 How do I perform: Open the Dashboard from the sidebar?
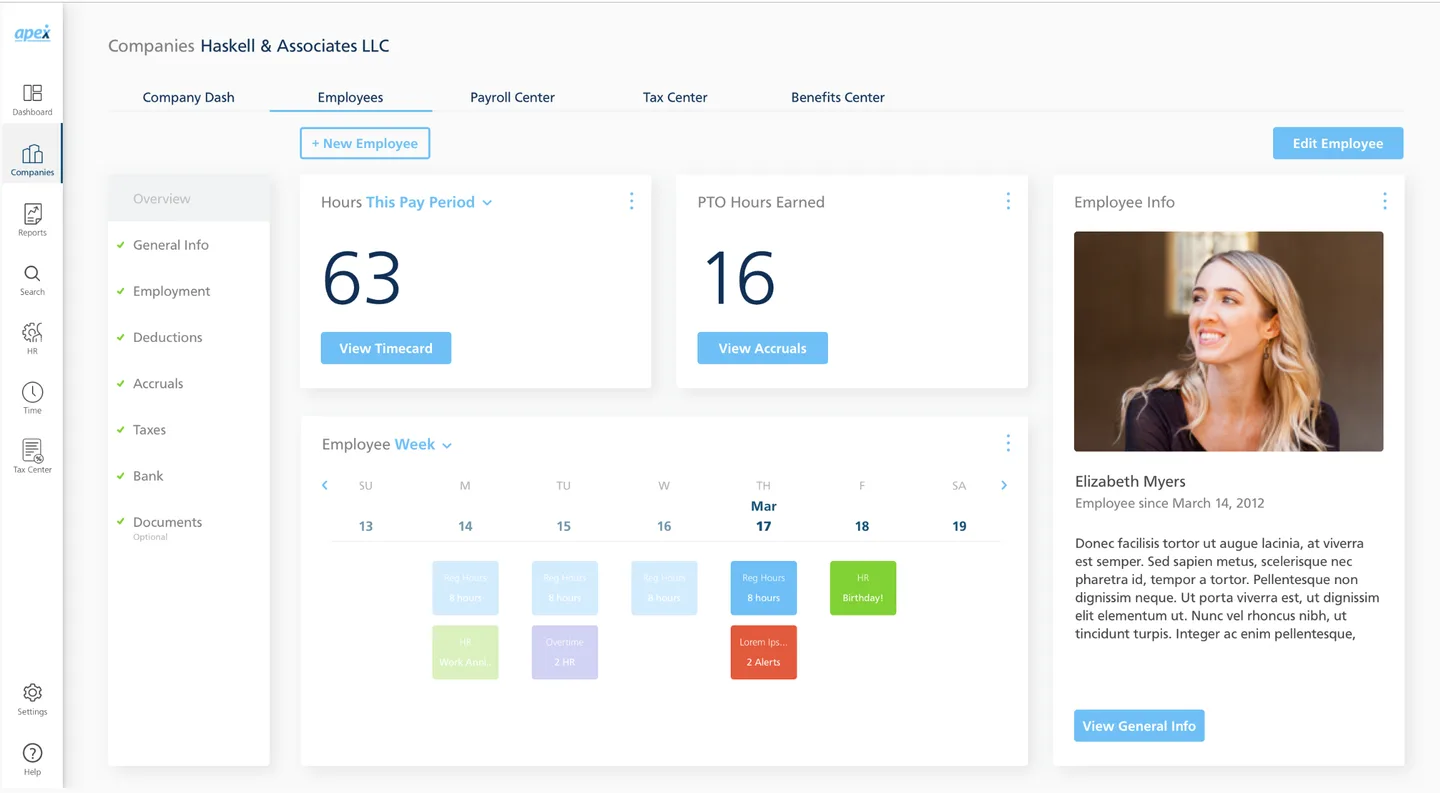click(32, 97)
